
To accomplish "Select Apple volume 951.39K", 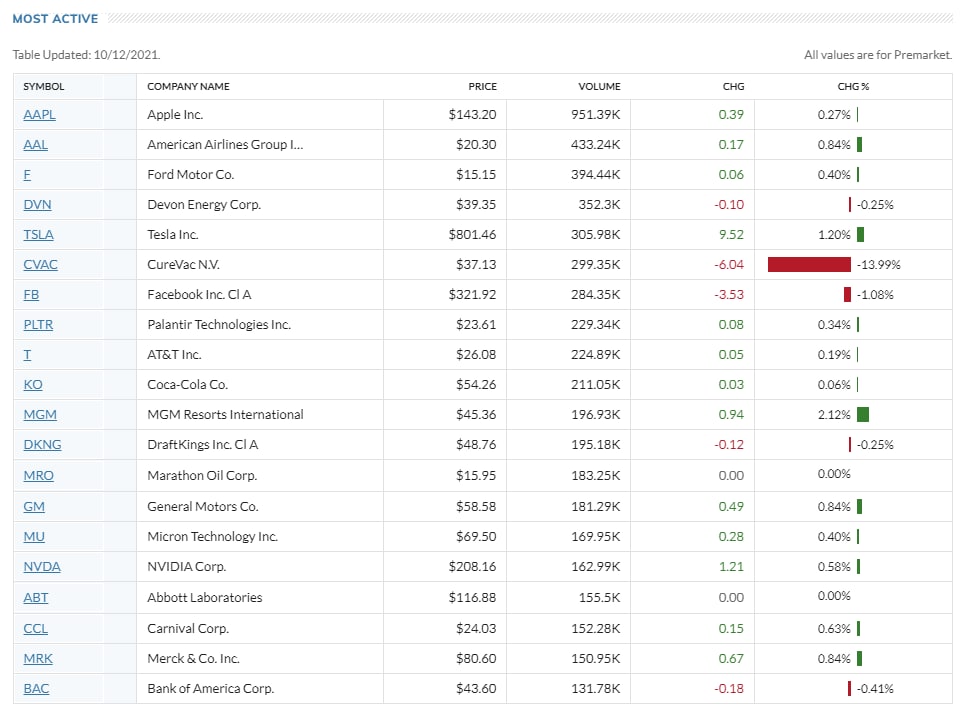I will (x=596, y=115).
